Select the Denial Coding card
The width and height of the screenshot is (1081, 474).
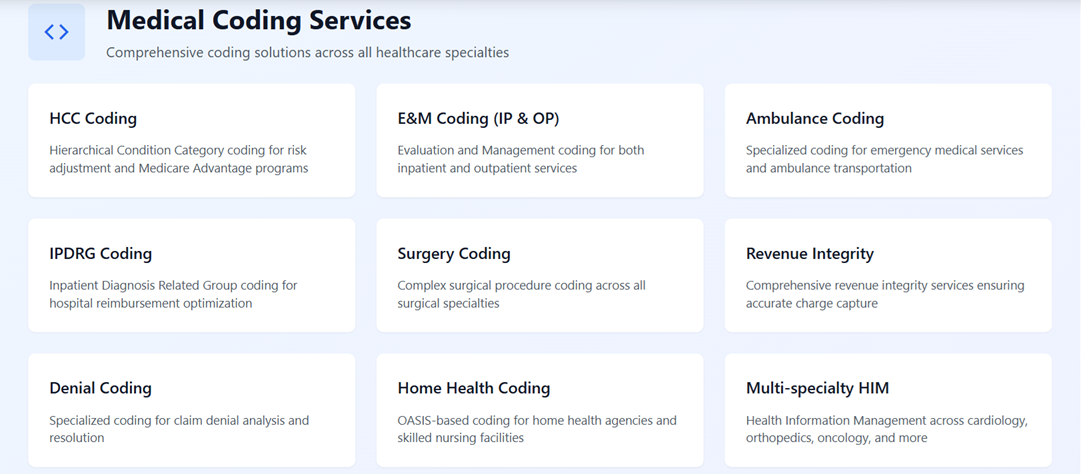[192, 411]
